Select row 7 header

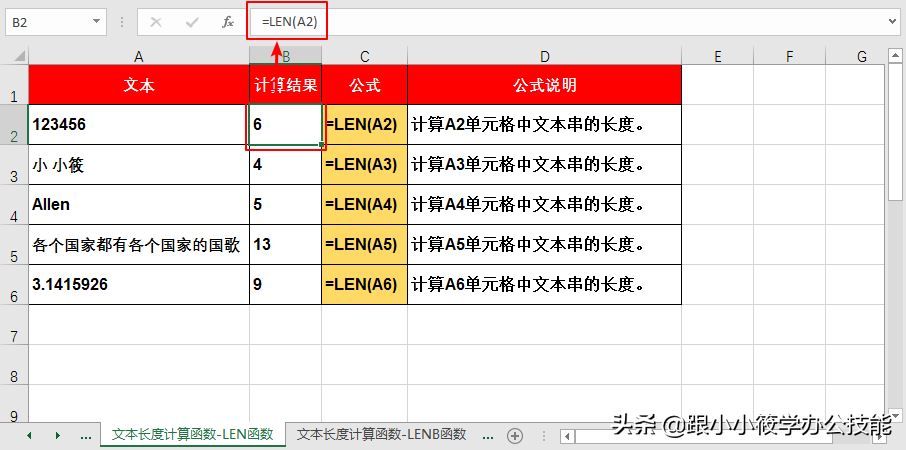[x=14, y=325]
